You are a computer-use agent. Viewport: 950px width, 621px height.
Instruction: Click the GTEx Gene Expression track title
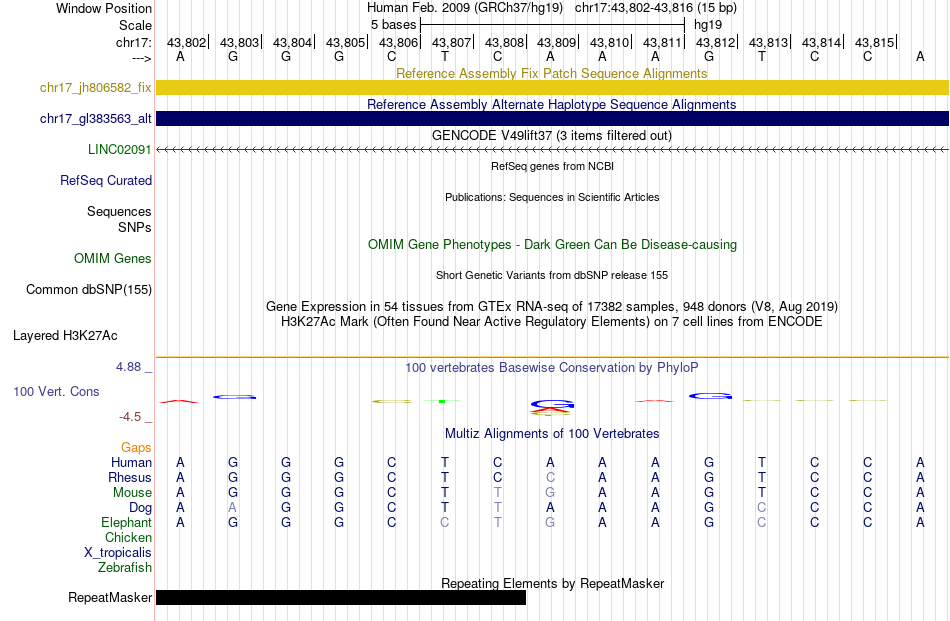(551, 307)
